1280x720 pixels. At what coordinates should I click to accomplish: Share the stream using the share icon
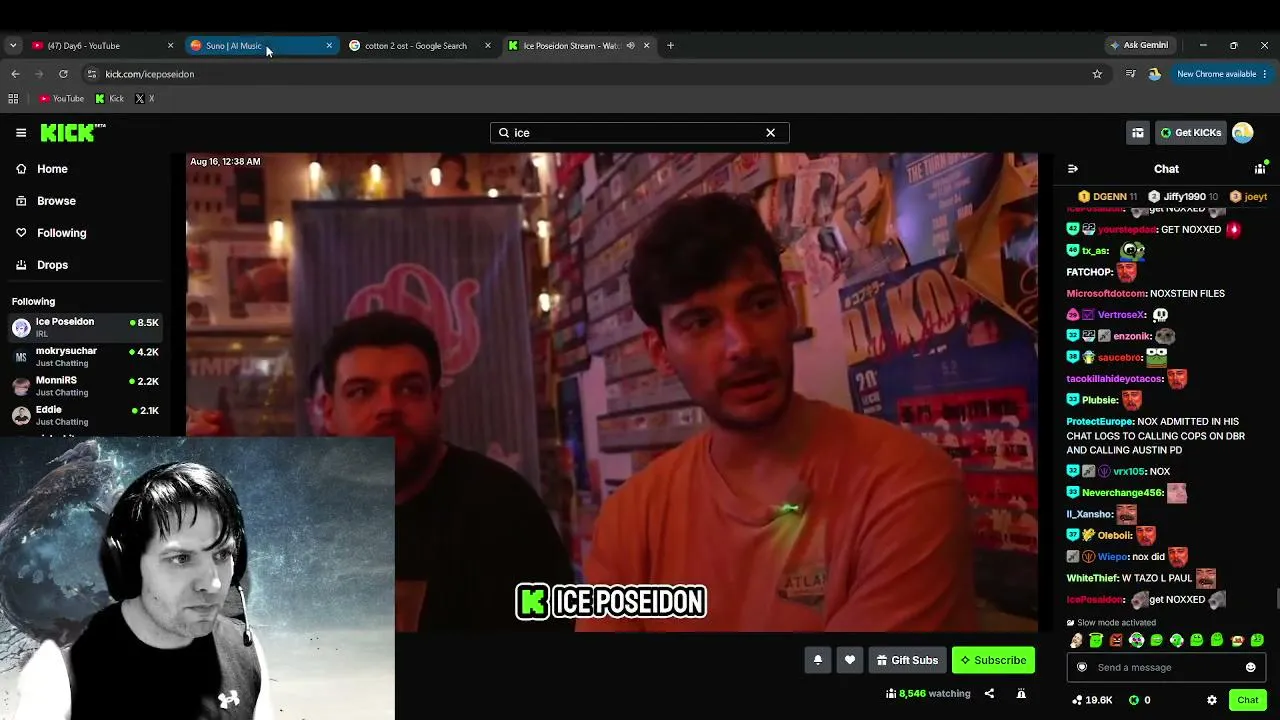989,693
